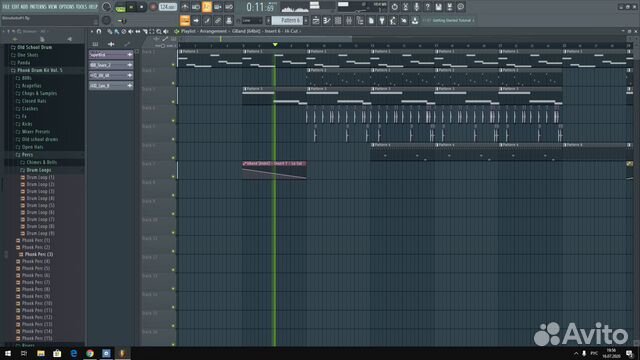The image size is (640, 360).
Task: Click the download tray icon in toolbar
Action: click(415, 20)
